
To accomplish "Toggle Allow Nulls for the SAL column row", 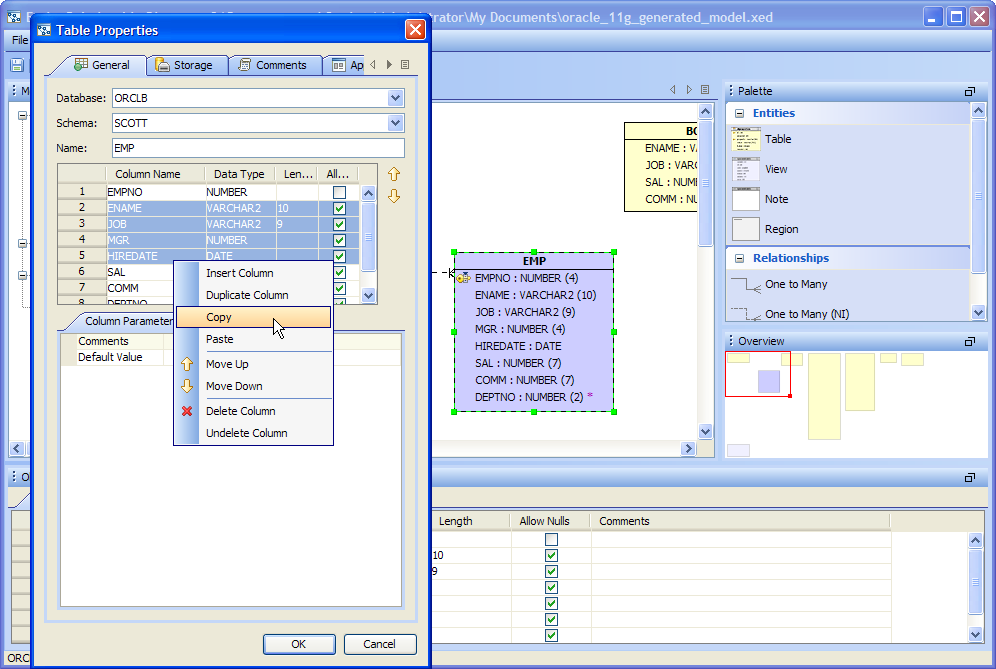I will [339, 272].
